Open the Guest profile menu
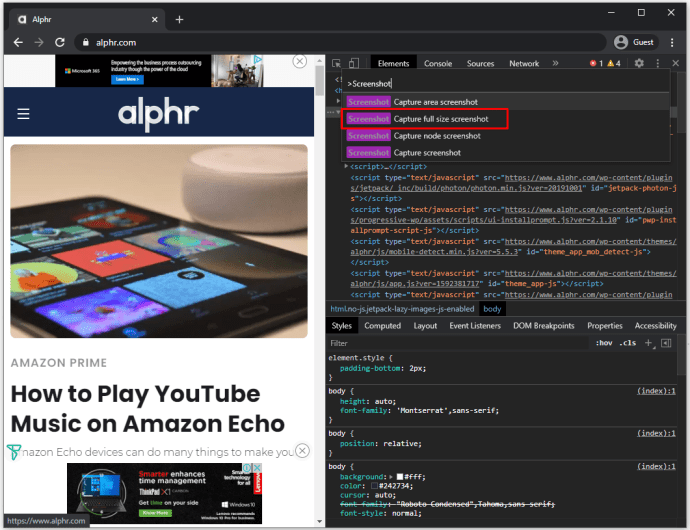The height and width of the screenshot is (530, 690). tap(634, 42)
